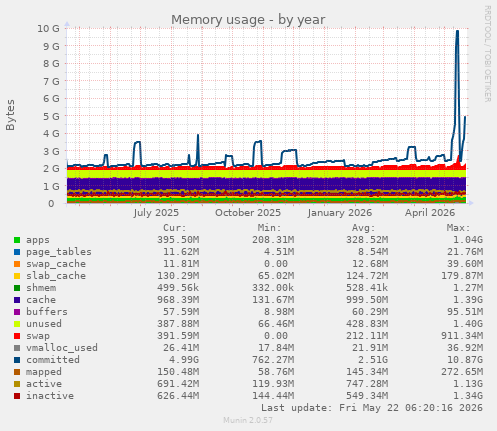The image size is (497, 431).
Task: Click the committed Max value 10.87G
Action: 465,360
